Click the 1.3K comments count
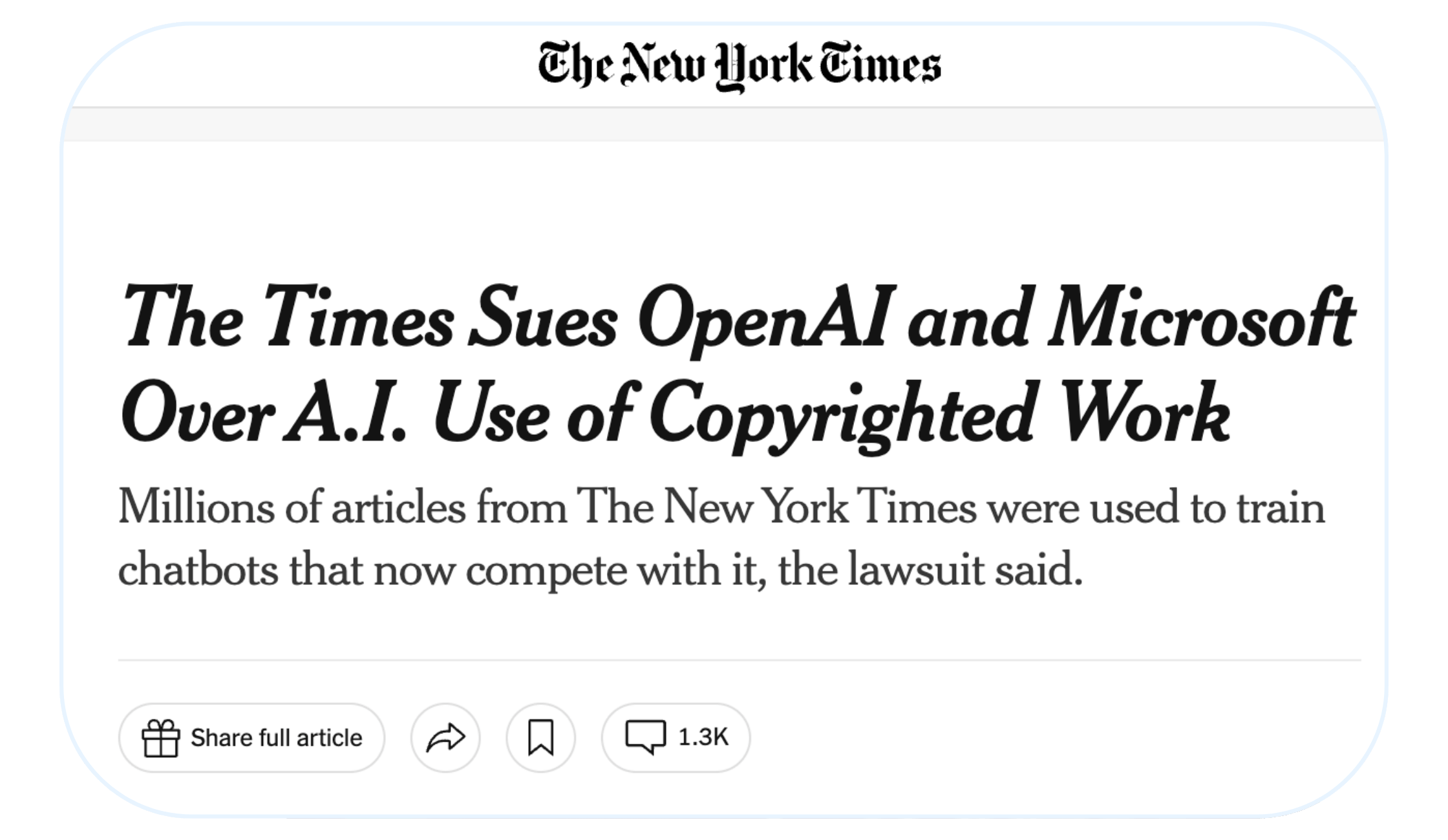1448x840 pixels. point(703,737)
